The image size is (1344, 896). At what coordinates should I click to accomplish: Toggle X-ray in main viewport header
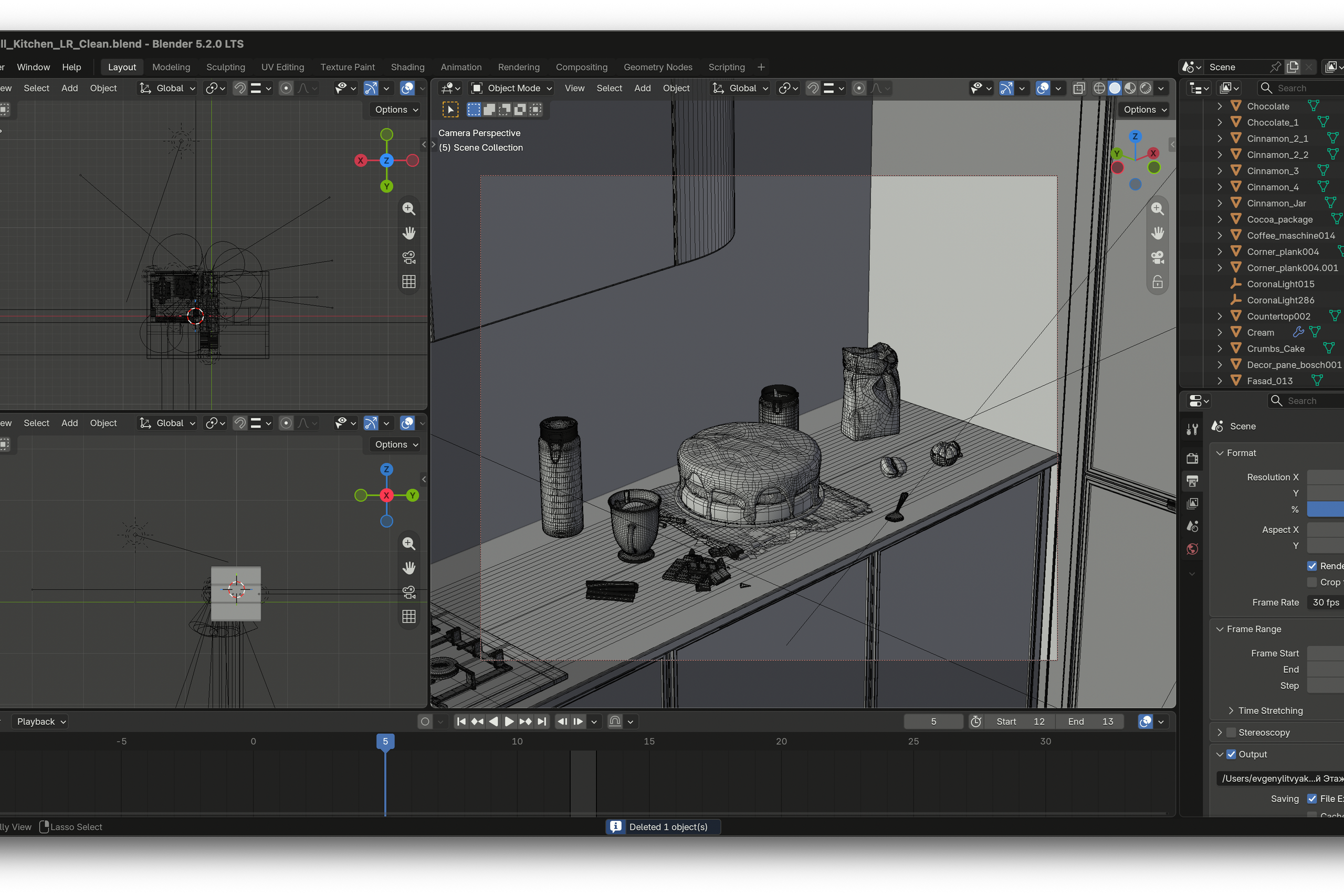[1078, 88]
